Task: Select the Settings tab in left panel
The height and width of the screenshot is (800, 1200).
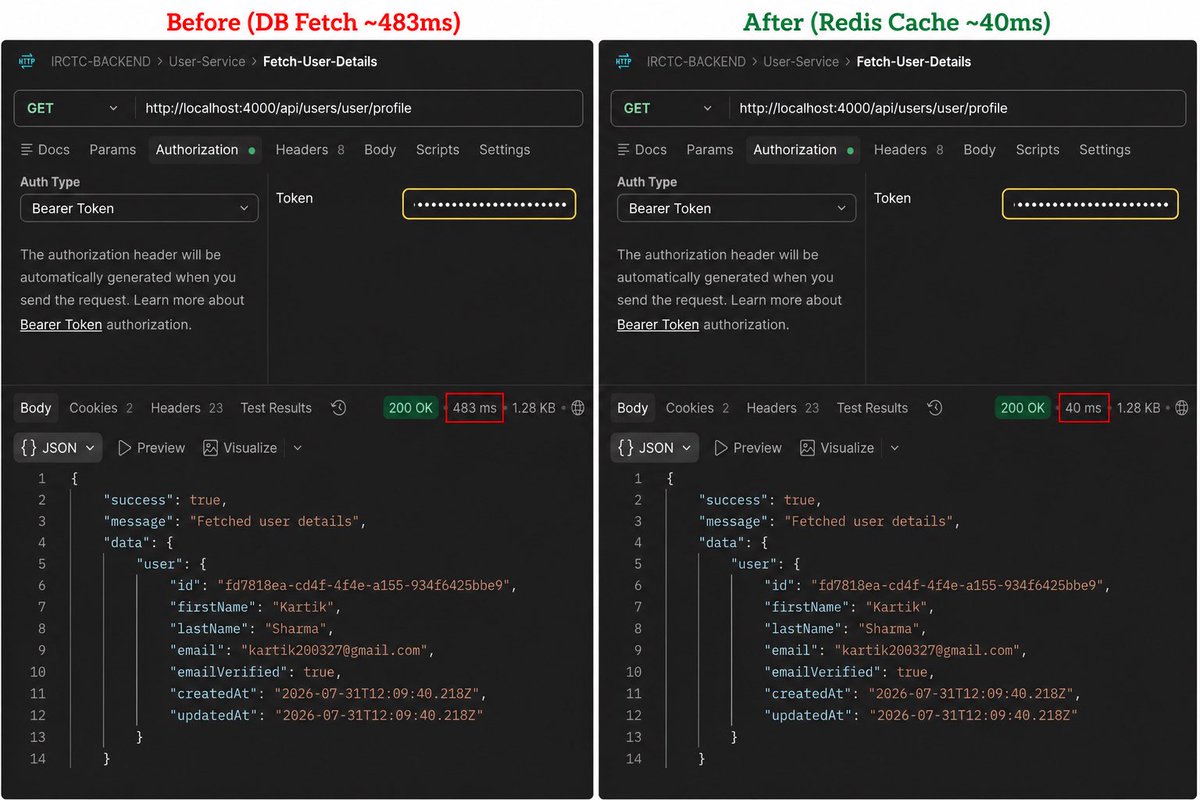Action: [504, 150]
